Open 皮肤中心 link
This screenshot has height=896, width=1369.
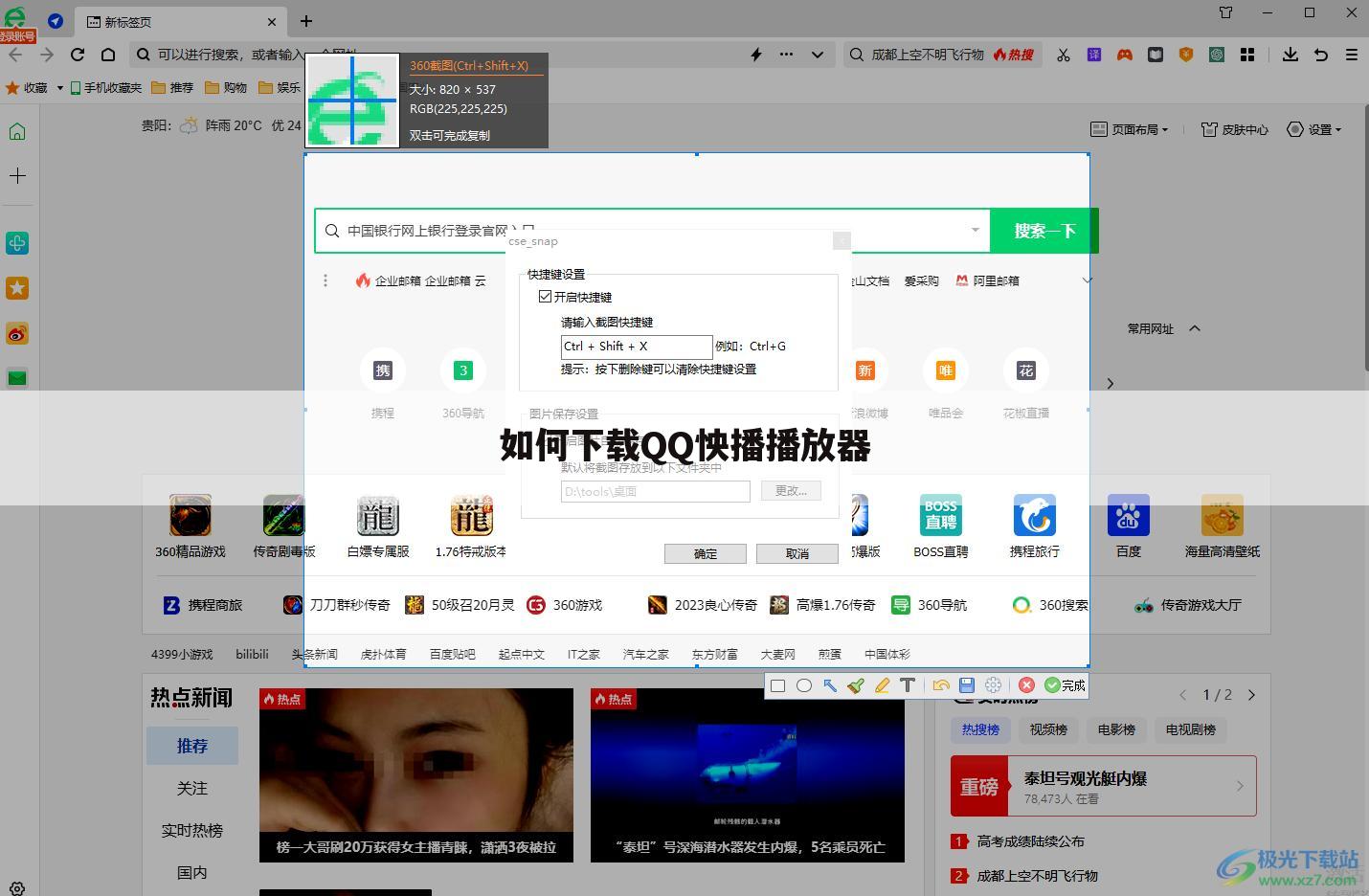[x=1235, y=129]
